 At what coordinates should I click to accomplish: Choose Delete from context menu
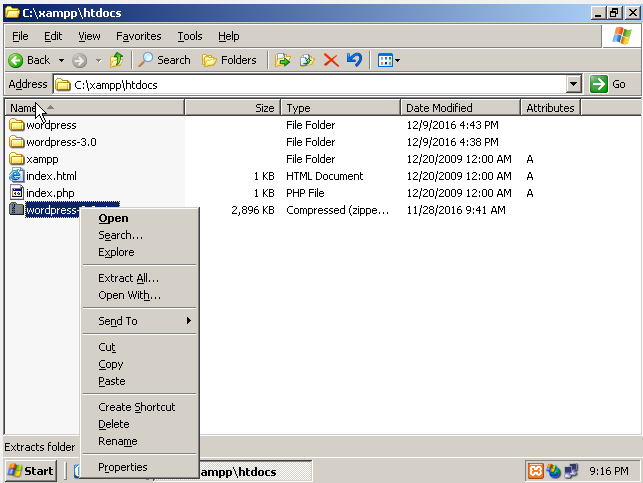pos(139,424)
